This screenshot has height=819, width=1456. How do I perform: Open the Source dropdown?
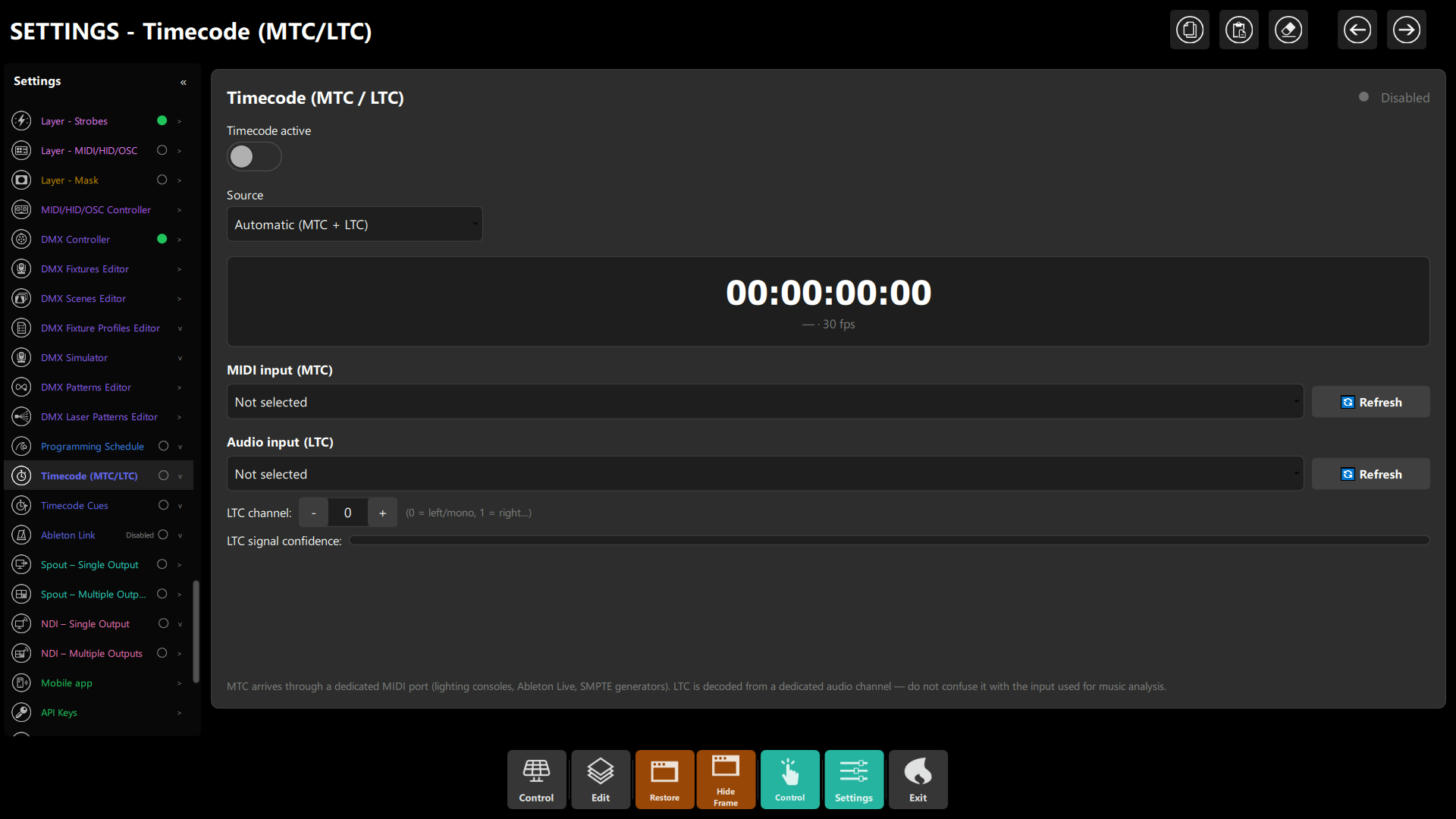click(354, 224)
